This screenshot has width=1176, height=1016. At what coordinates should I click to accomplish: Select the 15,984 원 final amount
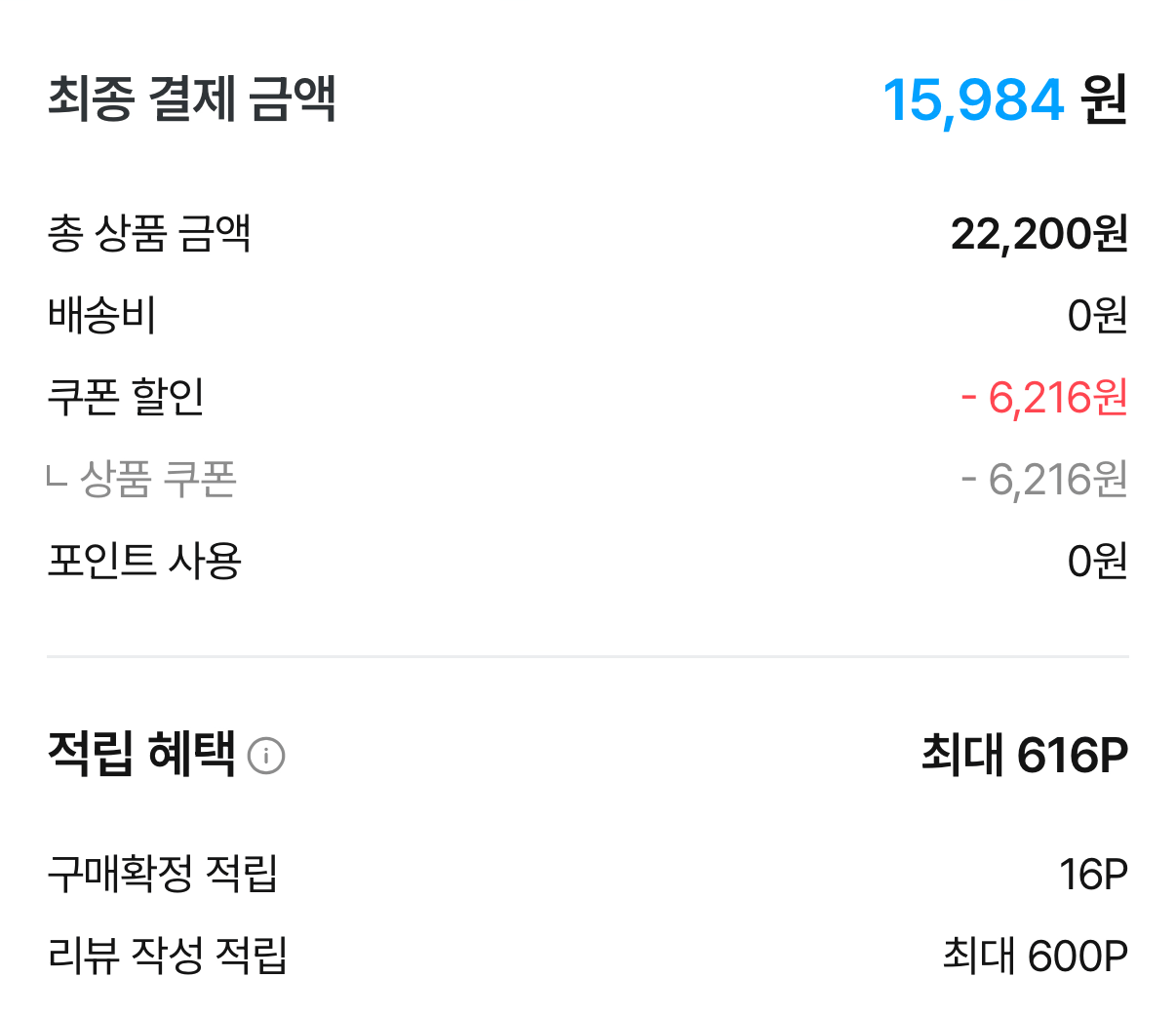[x=1005, y=99]
